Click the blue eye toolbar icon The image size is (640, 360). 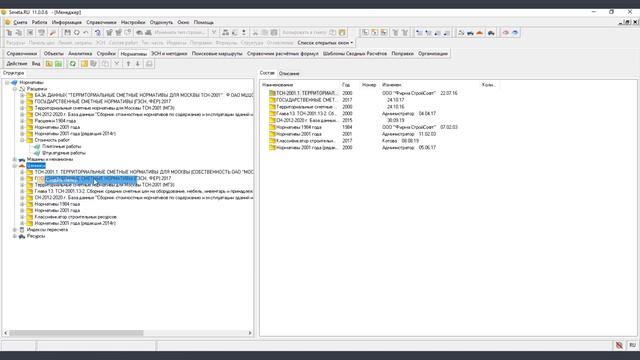516,33
